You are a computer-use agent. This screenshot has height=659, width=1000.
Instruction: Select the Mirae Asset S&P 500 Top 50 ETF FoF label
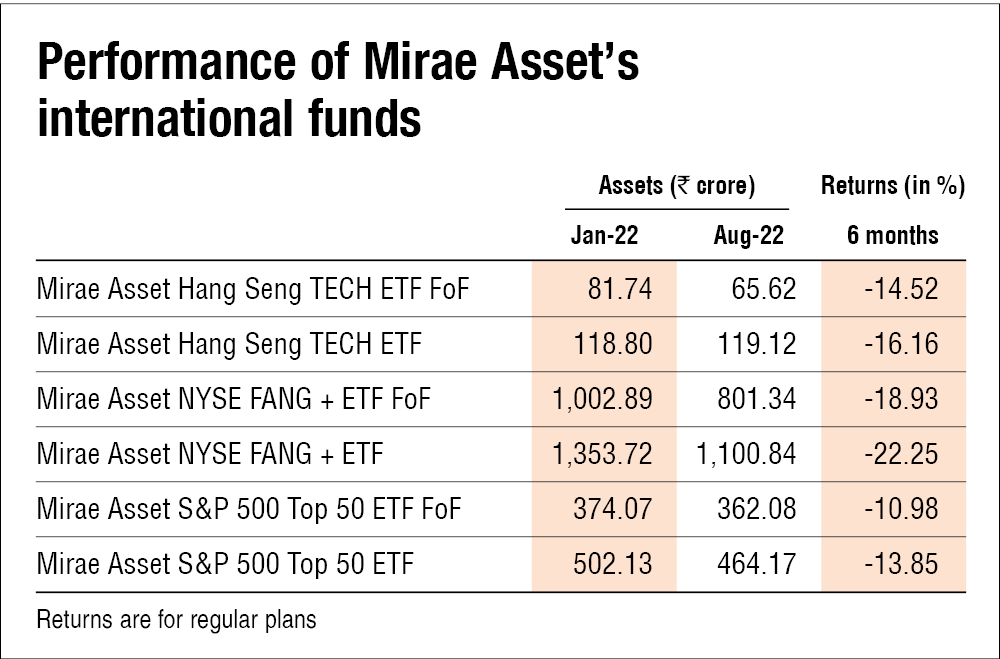249,510
